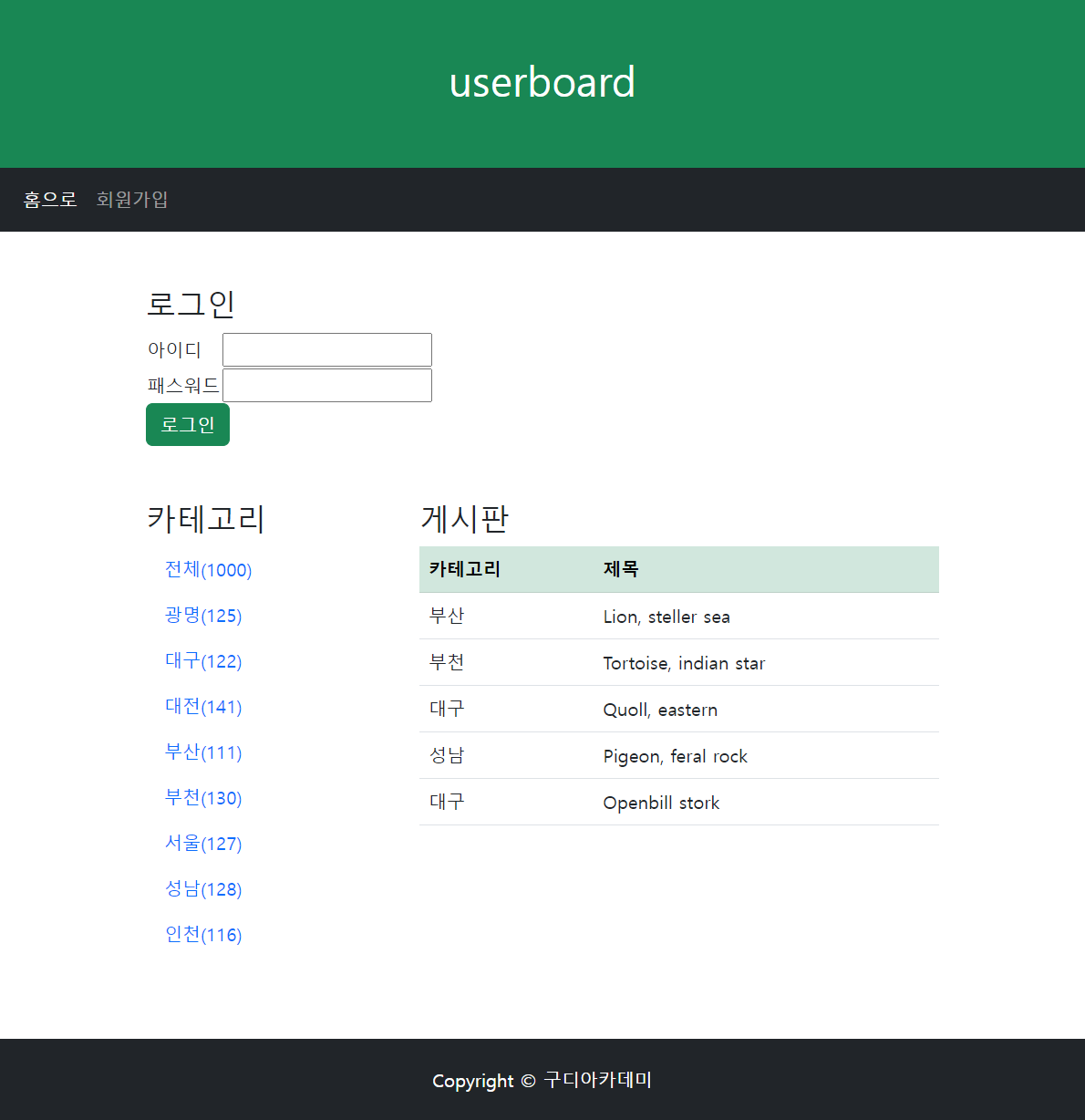The height and width of the screenshot is (1120, 1085).
Task: Focus the 아이디 input field
Action: [x=327, y=349]
